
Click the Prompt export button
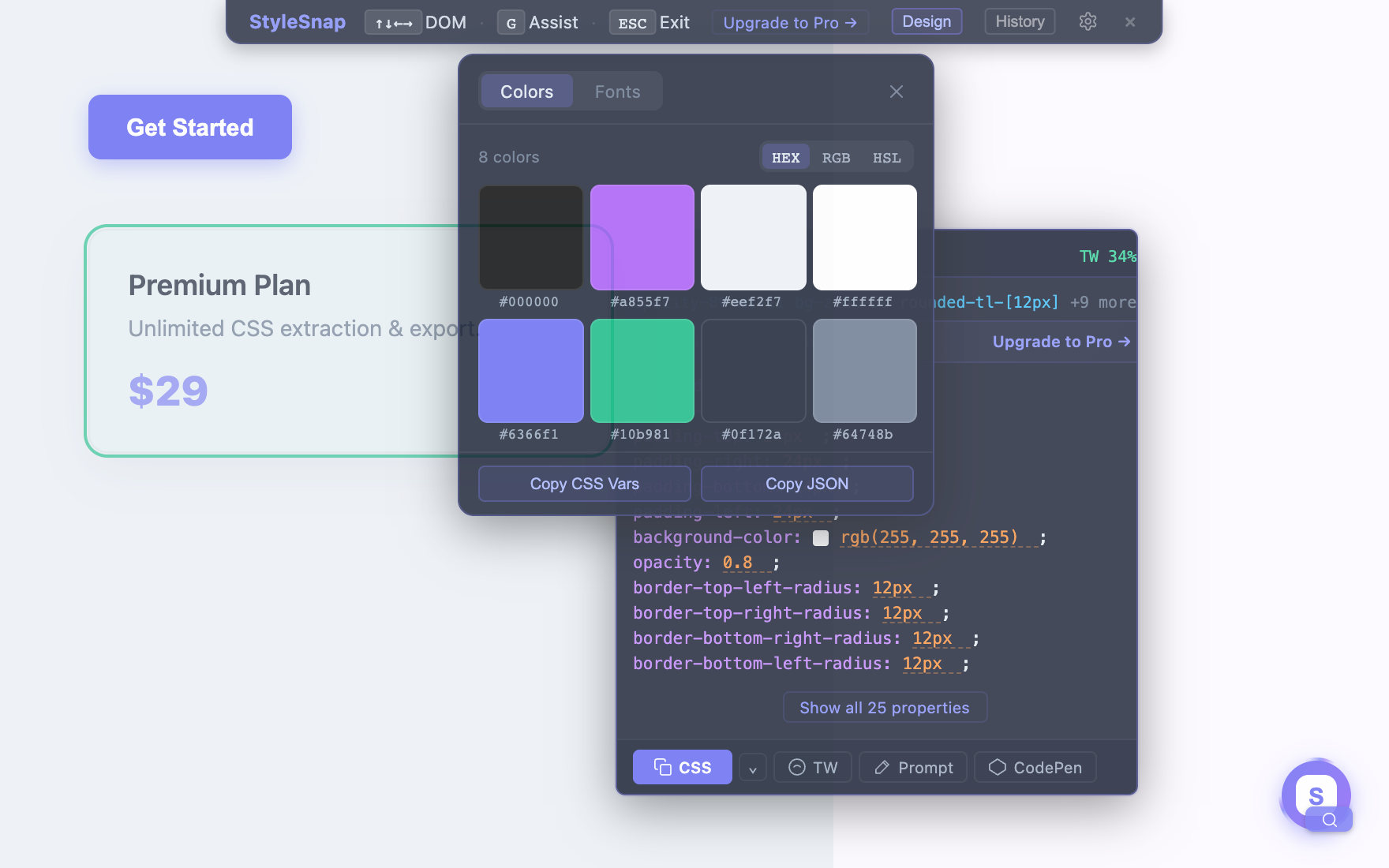click(913, 768)
